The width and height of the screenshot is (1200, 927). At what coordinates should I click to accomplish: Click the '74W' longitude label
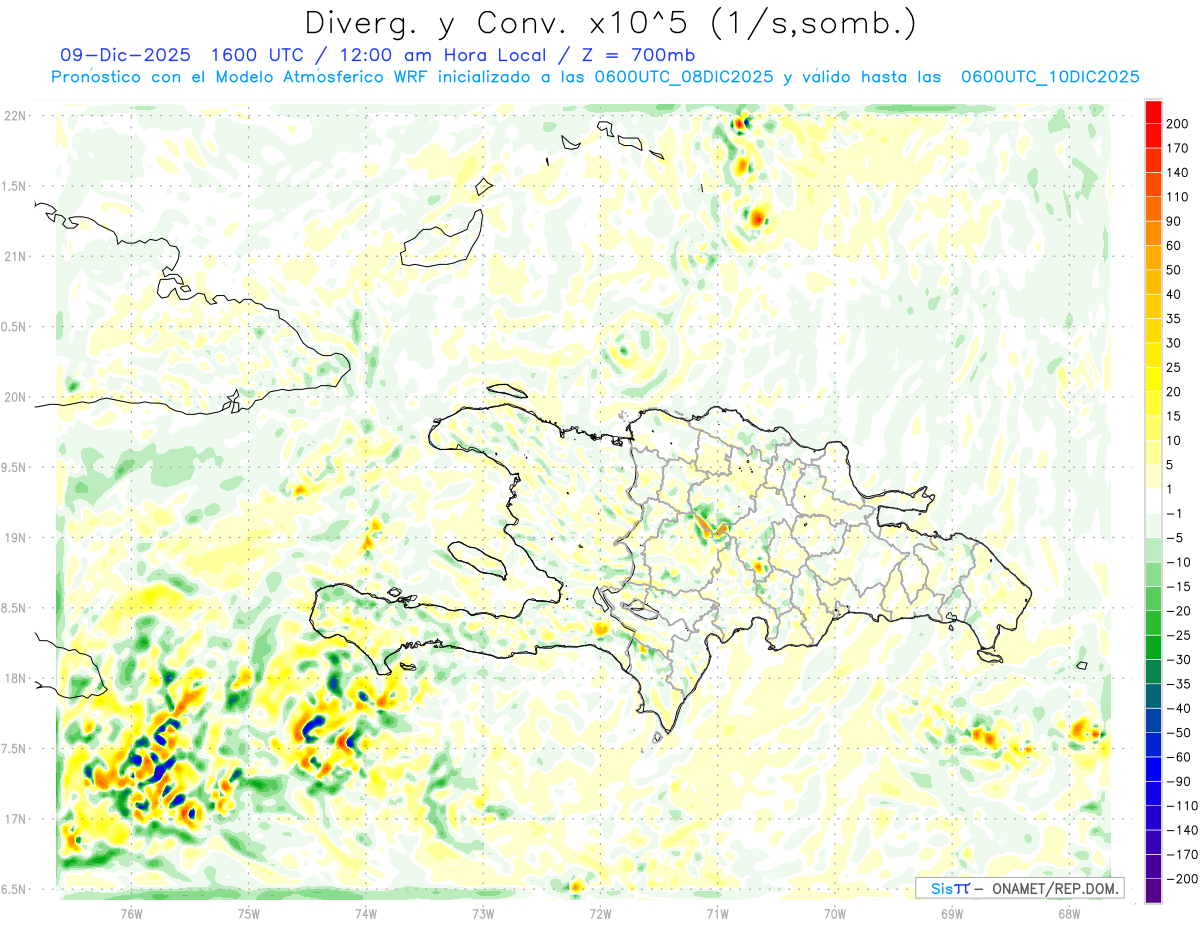(x=366, y=913)
